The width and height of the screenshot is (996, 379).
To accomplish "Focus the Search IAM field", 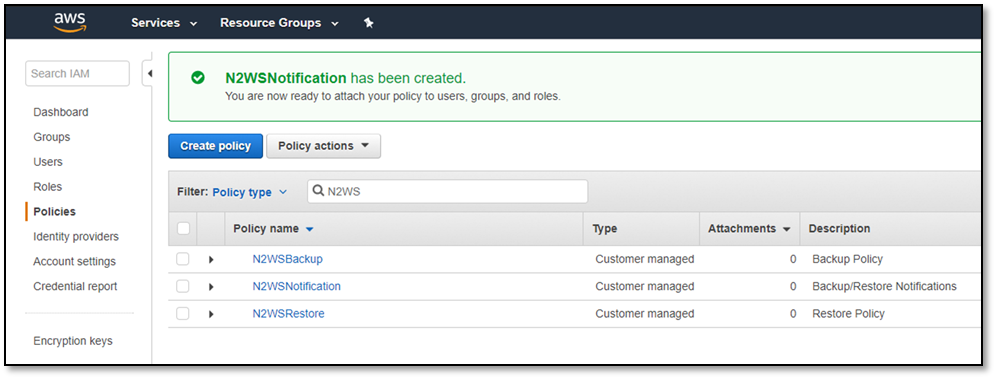I will (x=77, y=74).
